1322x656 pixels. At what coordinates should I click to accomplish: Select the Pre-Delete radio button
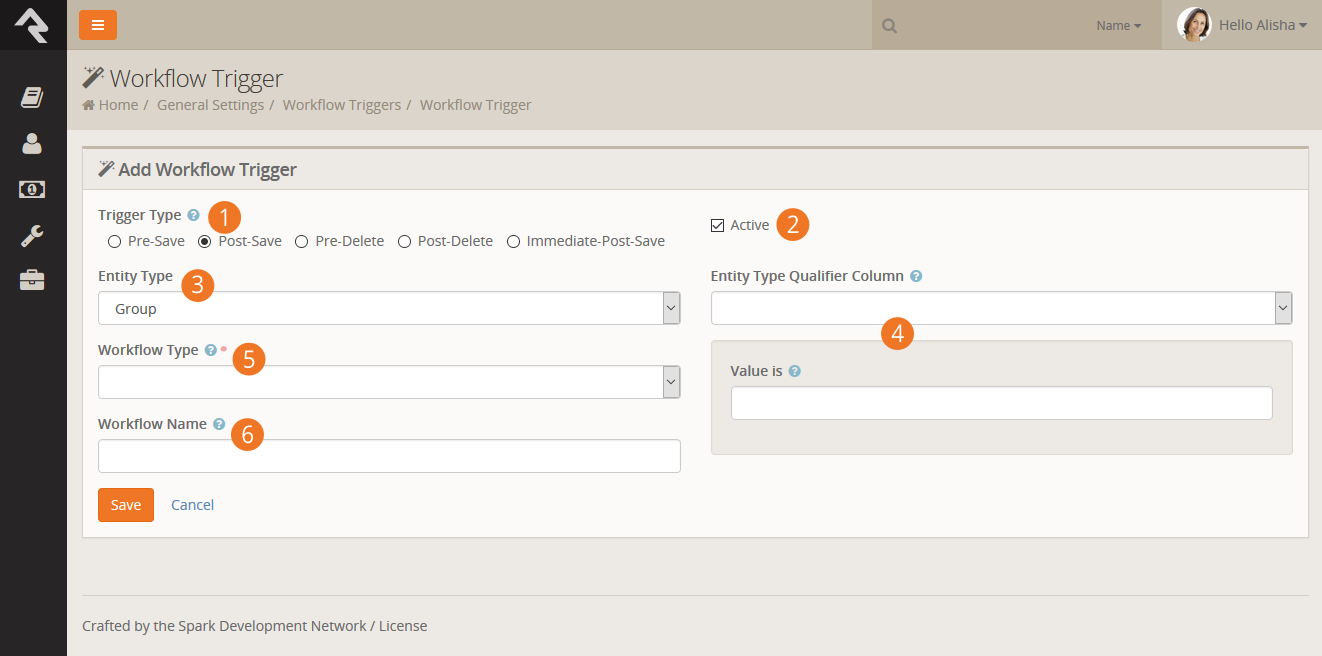301,241
